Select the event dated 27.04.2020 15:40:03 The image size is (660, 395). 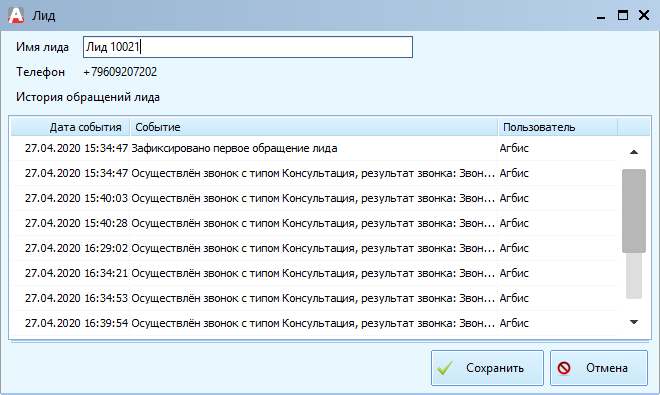click(314, 198)
